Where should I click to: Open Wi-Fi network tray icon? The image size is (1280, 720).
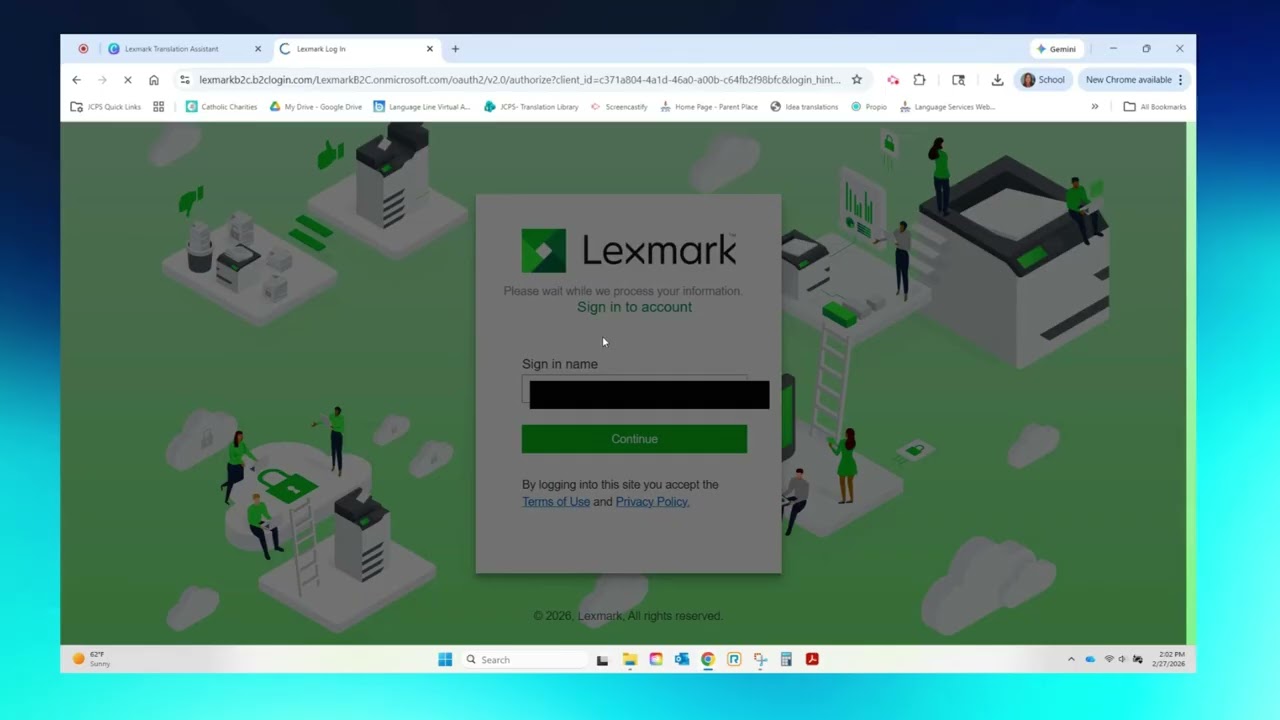1108,660
